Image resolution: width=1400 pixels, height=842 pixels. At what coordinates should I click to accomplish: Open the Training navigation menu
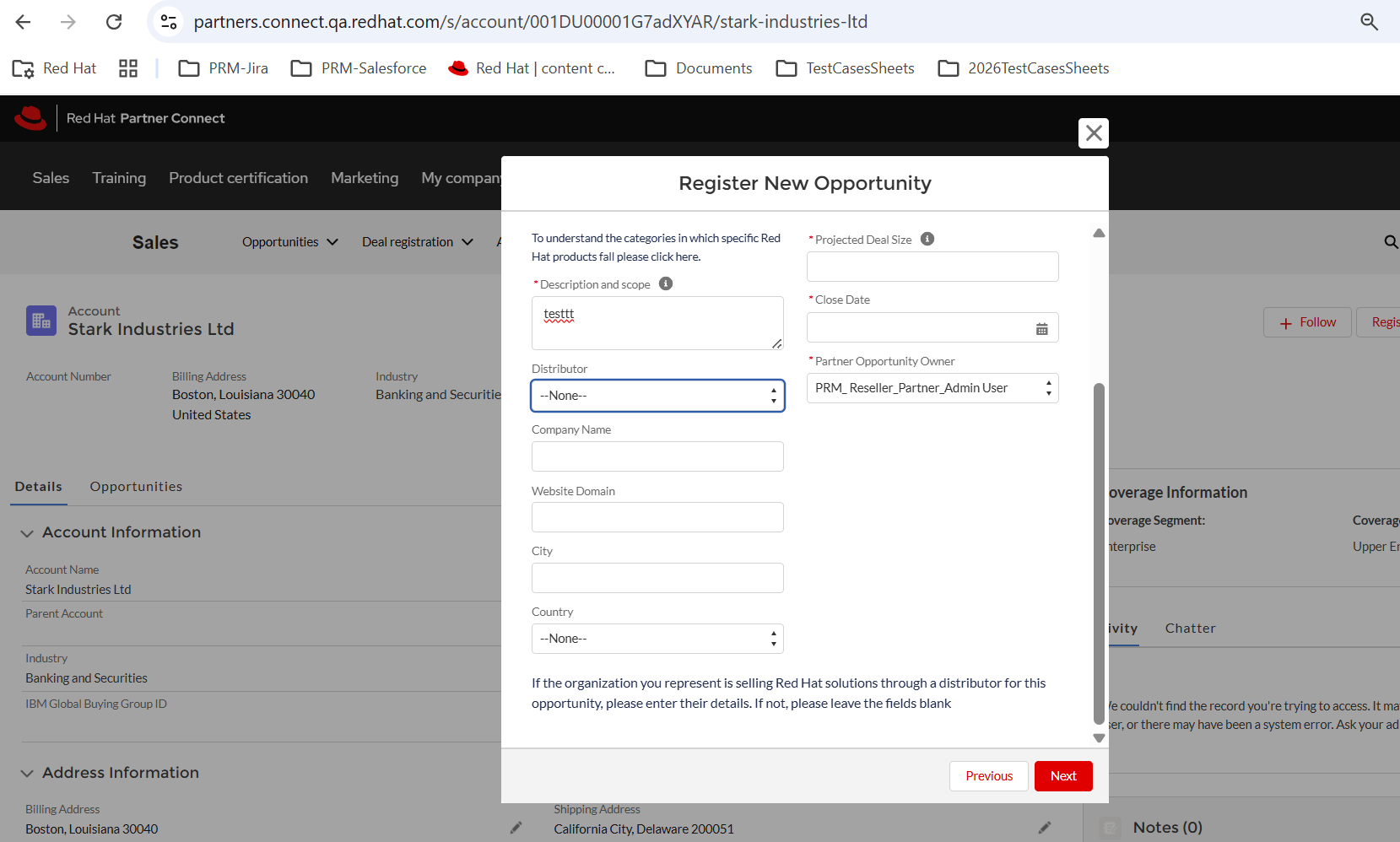(119, 178)
